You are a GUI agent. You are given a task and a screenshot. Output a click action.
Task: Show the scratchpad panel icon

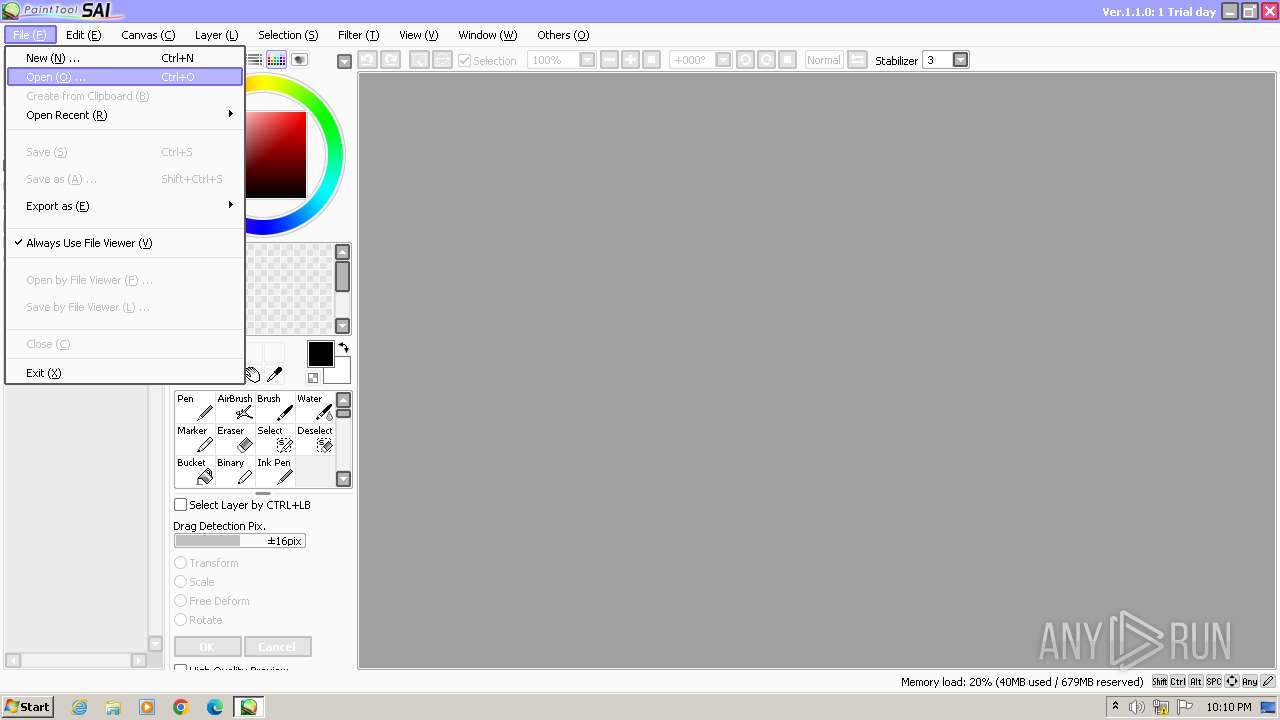coord(299,60)
